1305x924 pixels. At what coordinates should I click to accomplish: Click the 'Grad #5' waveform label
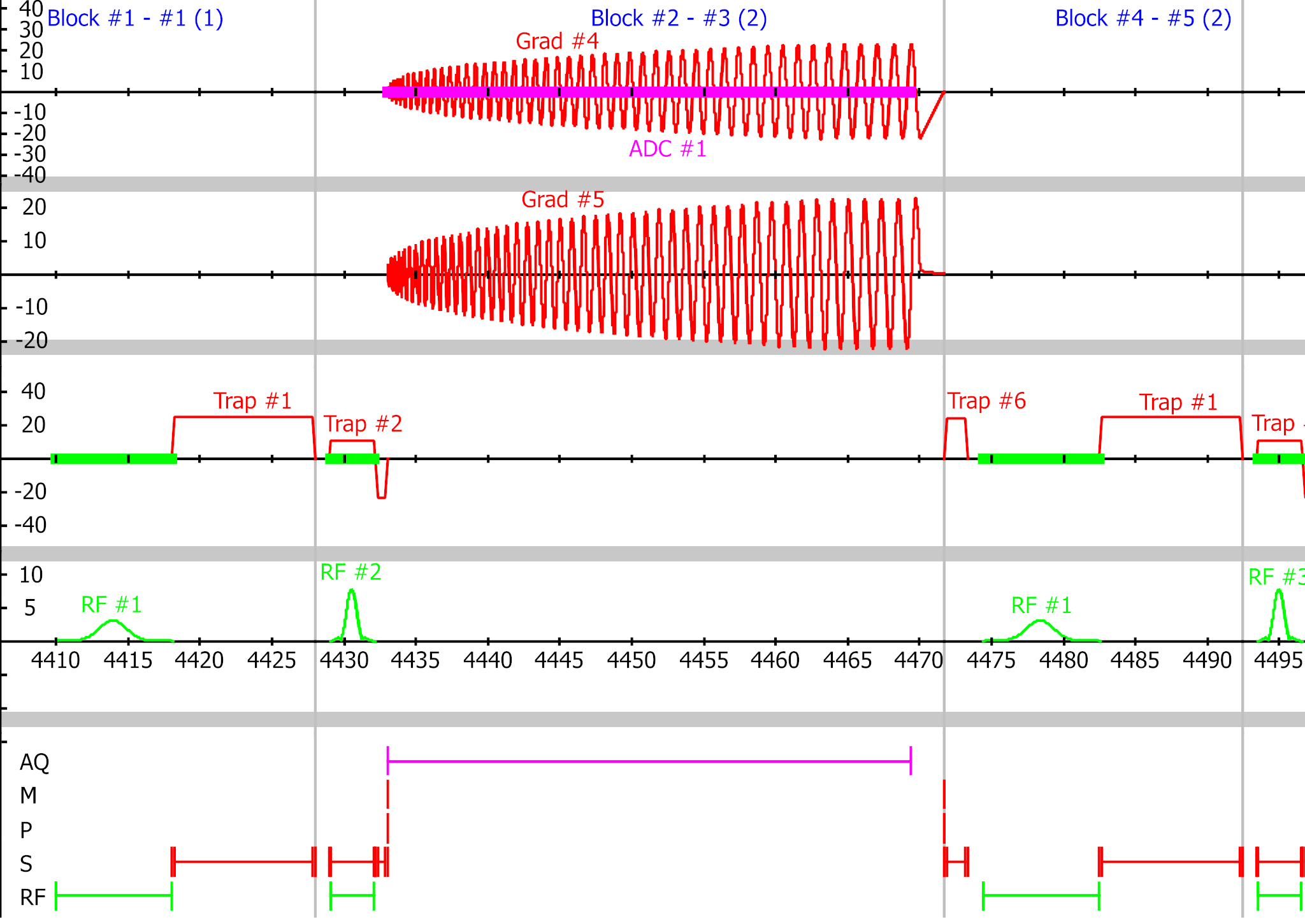tap(563, 199)
